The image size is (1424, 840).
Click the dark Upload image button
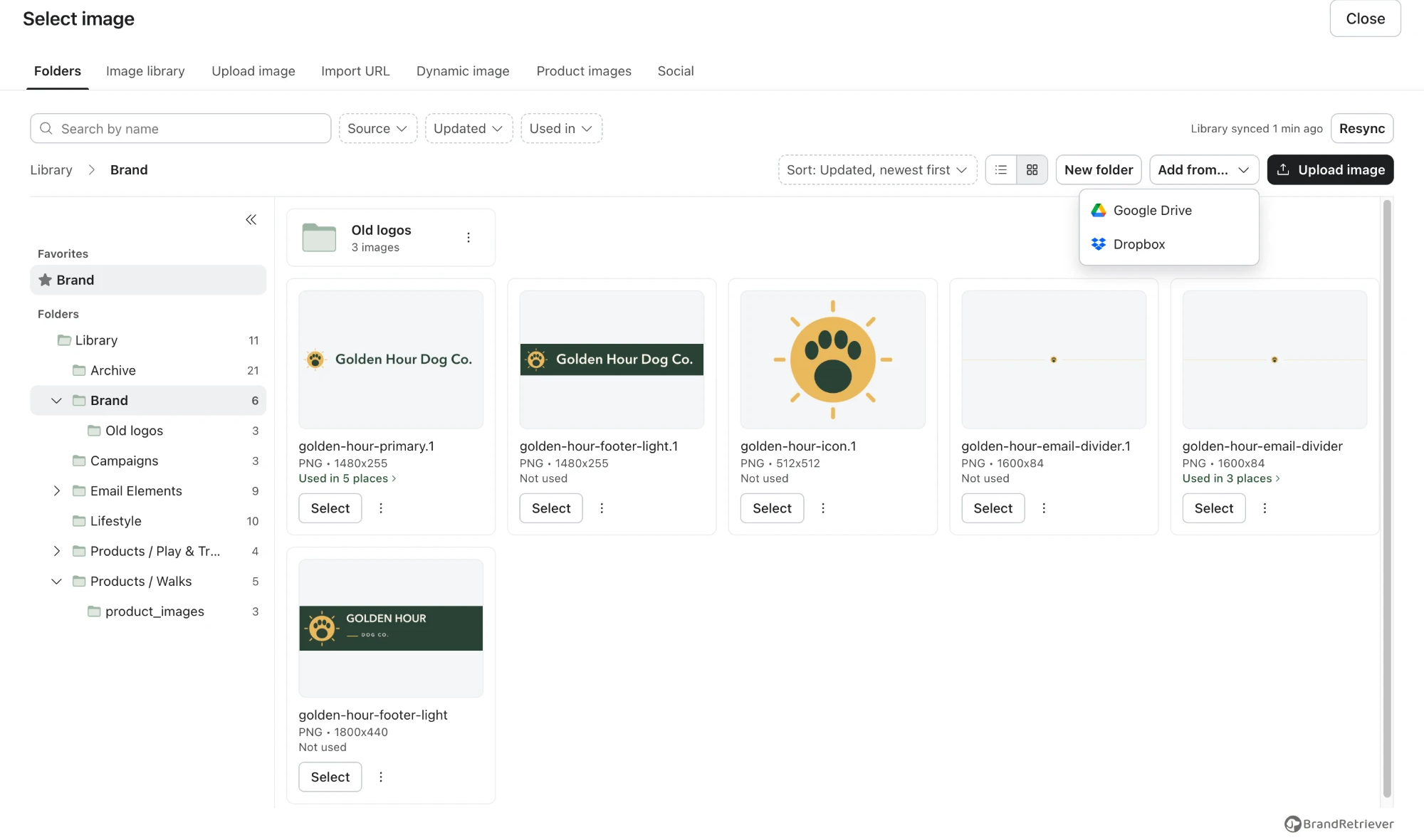1330,169
